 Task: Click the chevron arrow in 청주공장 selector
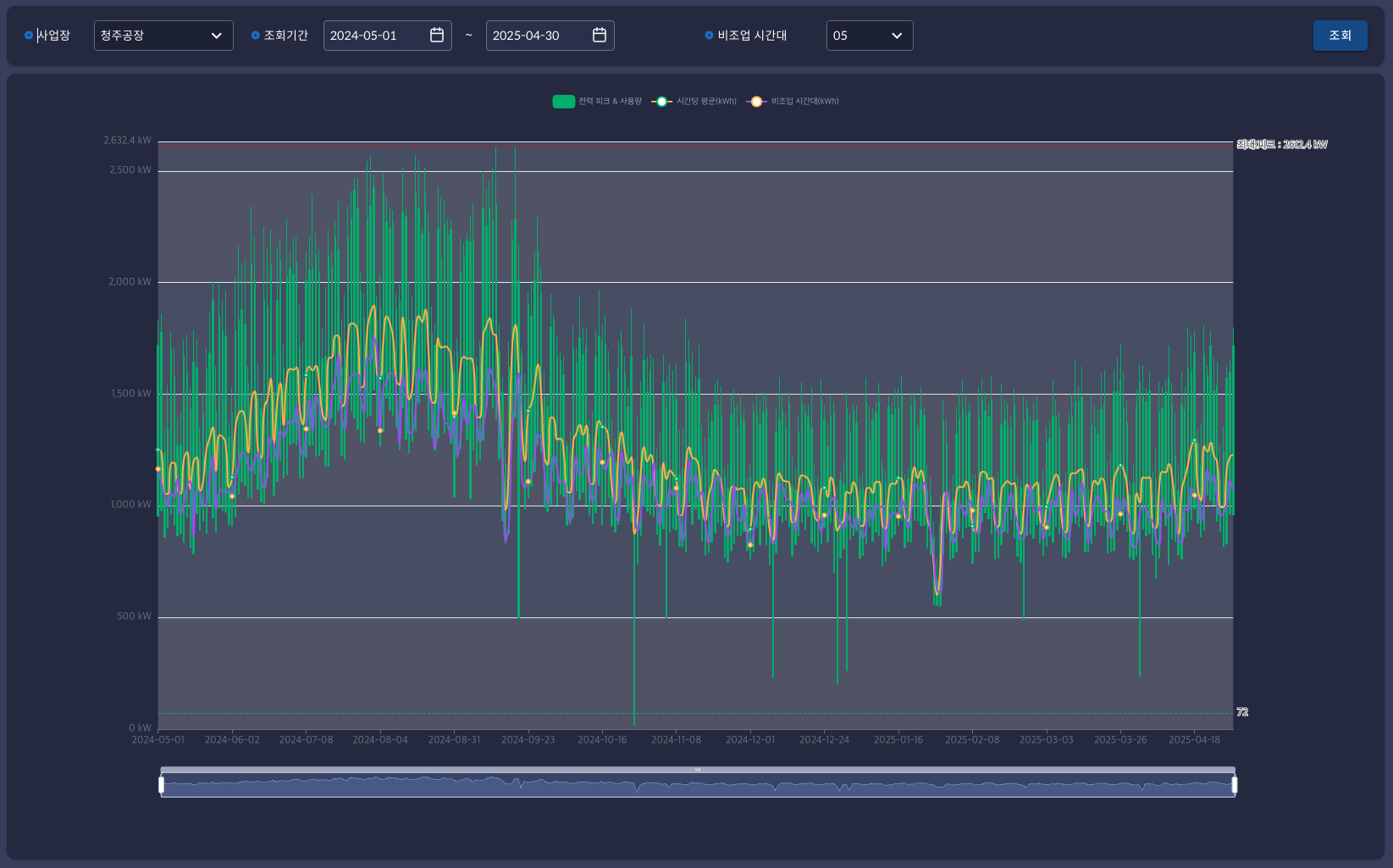pyautogui.click(x=217, y=36)
